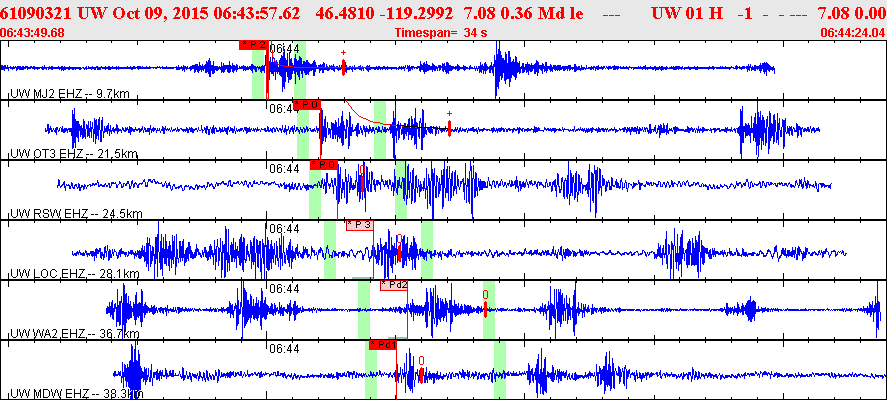
Task: Select the P 0 pick flag on RSW trace
Action: 324,165
